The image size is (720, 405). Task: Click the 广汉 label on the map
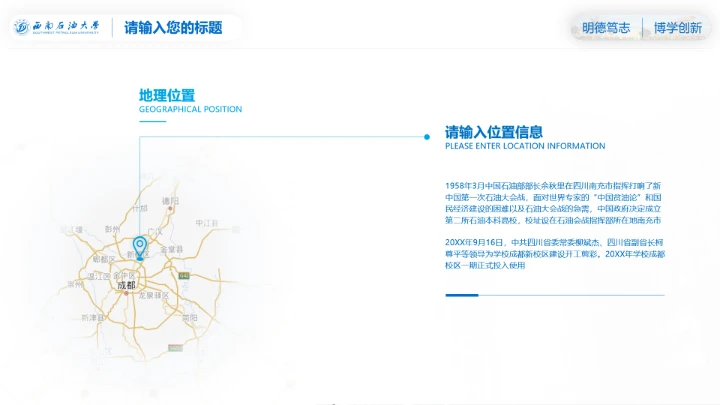click(x=155, y=231)
